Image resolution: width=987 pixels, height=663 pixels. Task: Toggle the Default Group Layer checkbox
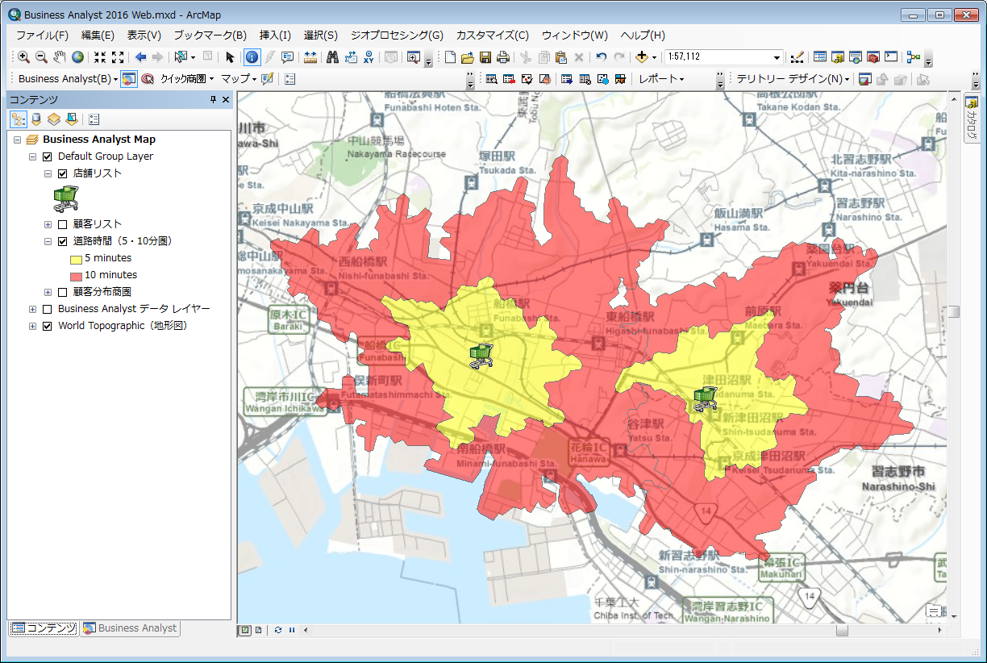(x=47, y=157)
